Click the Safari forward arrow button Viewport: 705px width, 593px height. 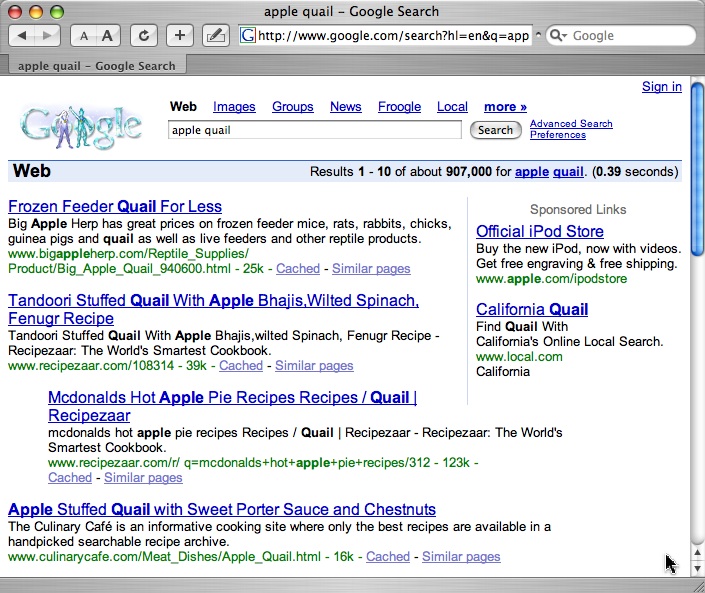pos(47,36)
